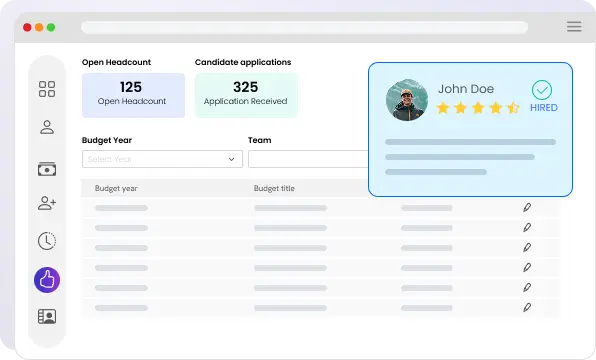Click the Budget Year field label
Viewport: 596px width, 360px height.
pos(107,140)
